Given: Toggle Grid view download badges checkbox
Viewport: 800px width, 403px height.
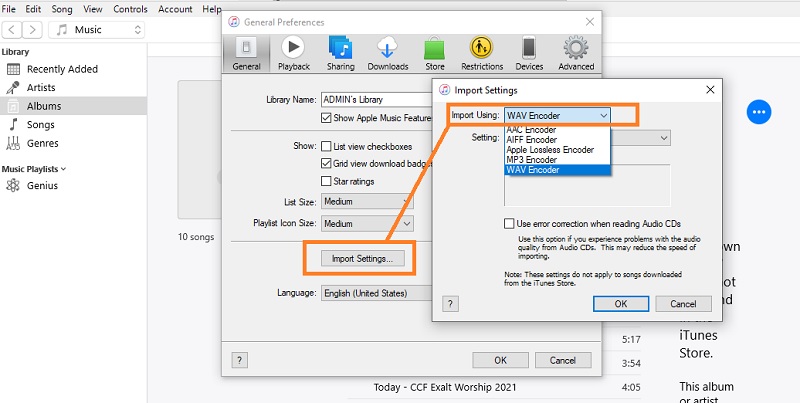Looking at the screenshot, I should coord(326,164).
